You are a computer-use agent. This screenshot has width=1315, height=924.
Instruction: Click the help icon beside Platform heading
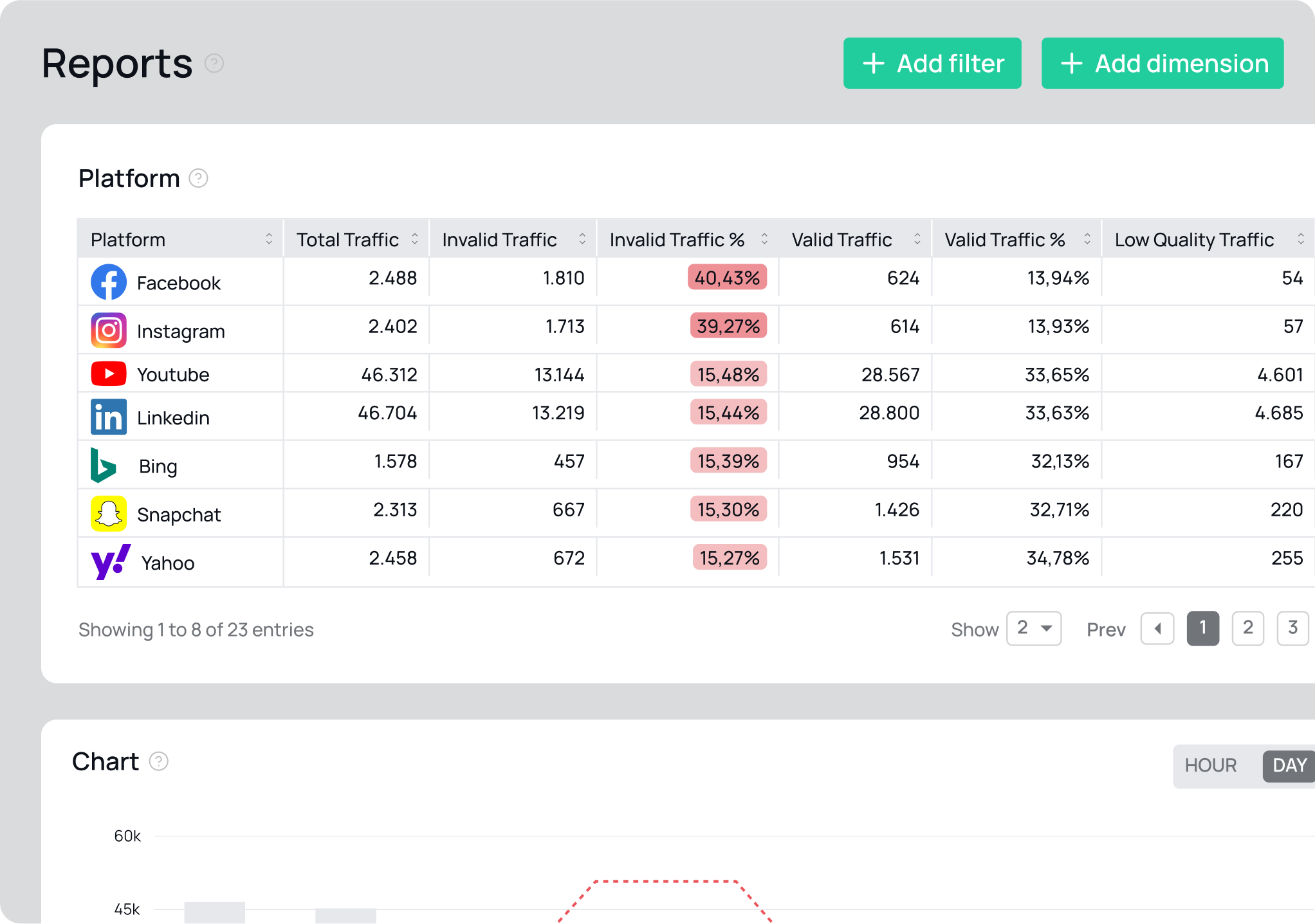click(198, 178)
